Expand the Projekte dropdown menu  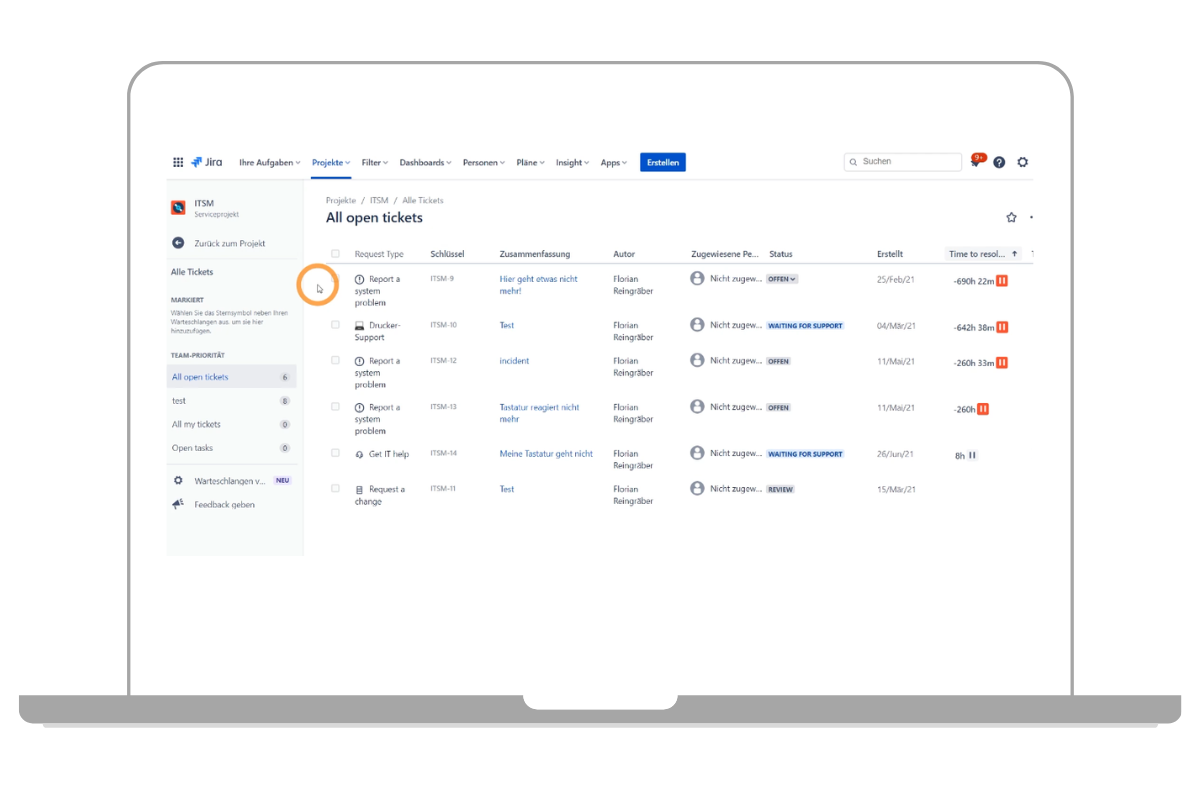point(331,162)
